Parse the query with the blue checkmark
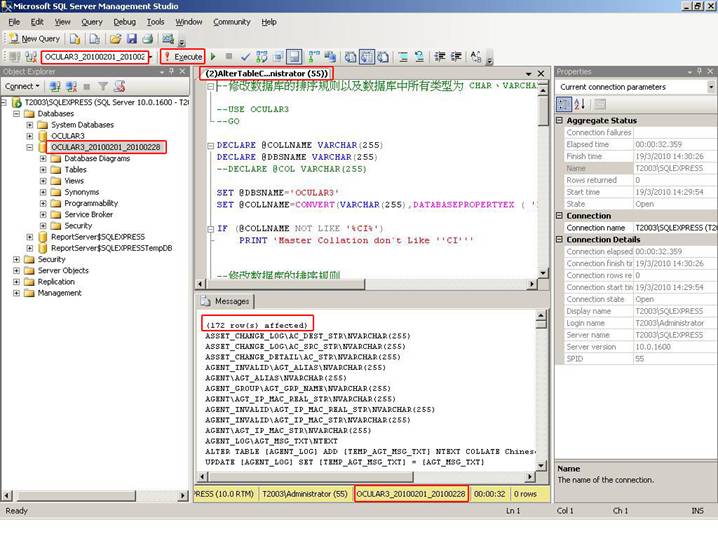Viewport: 718px width, 538px height. click(245, 57)
